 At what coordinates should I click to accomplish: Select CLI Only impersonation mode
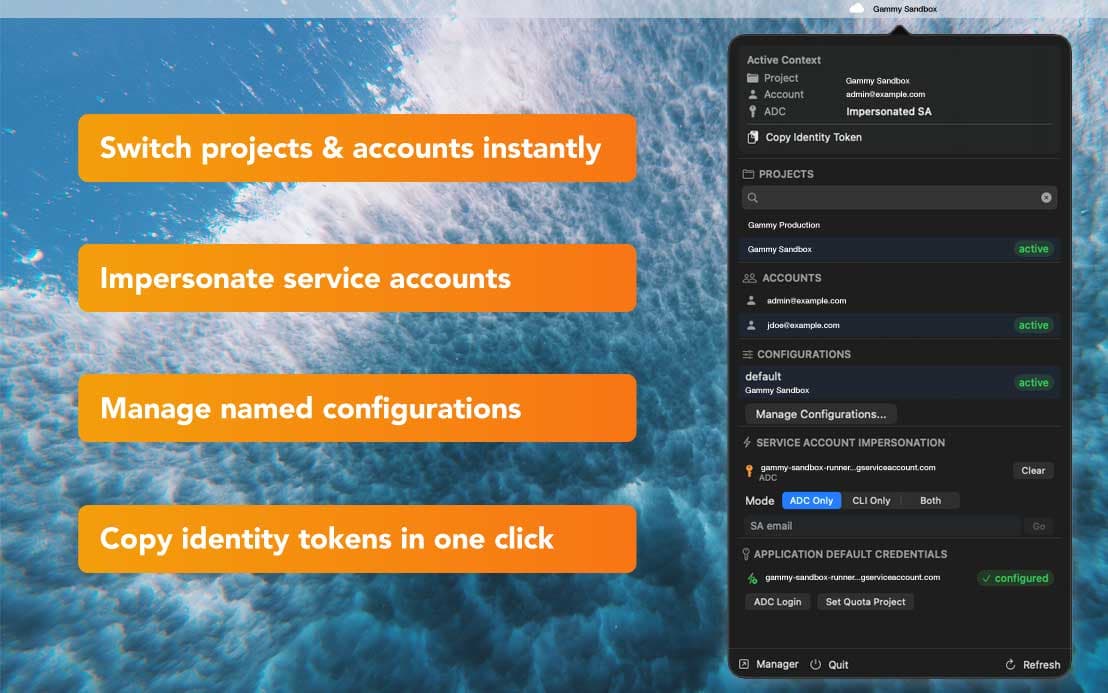[870, 500]
